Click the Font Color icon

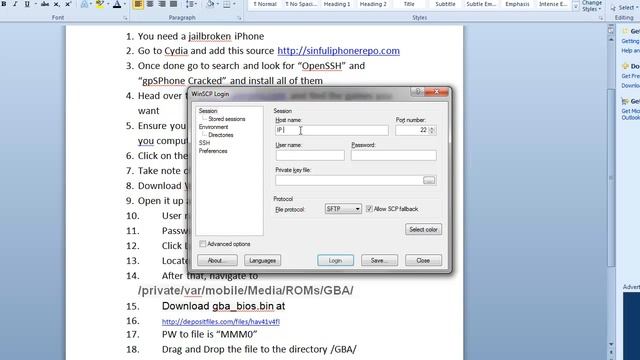[117, 4]
